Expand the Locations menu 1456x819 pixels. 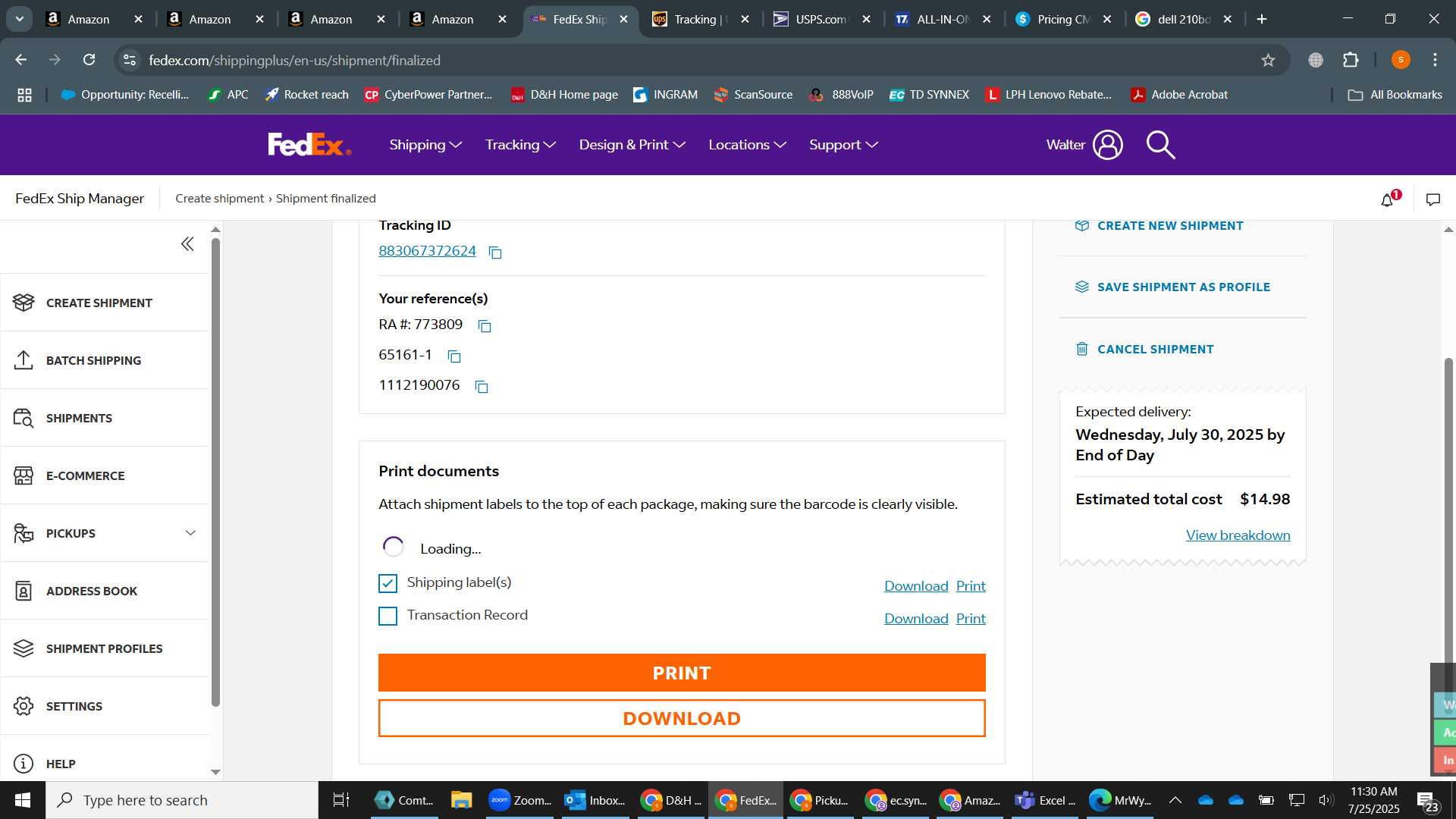pos(747,145)
